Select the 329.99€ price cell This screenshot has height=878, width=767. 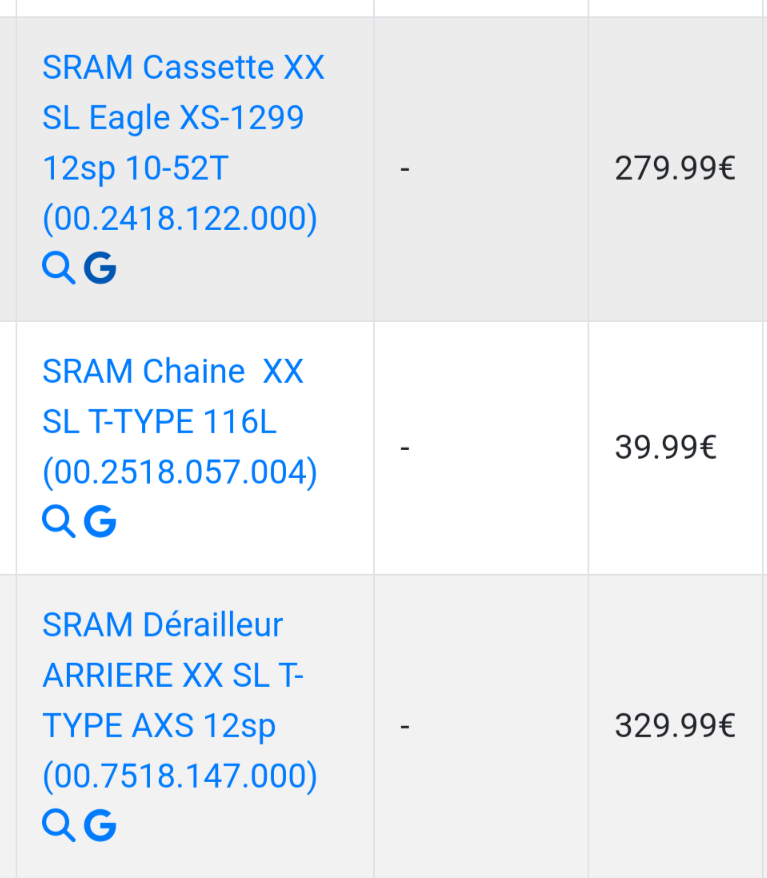coord(675,725)
